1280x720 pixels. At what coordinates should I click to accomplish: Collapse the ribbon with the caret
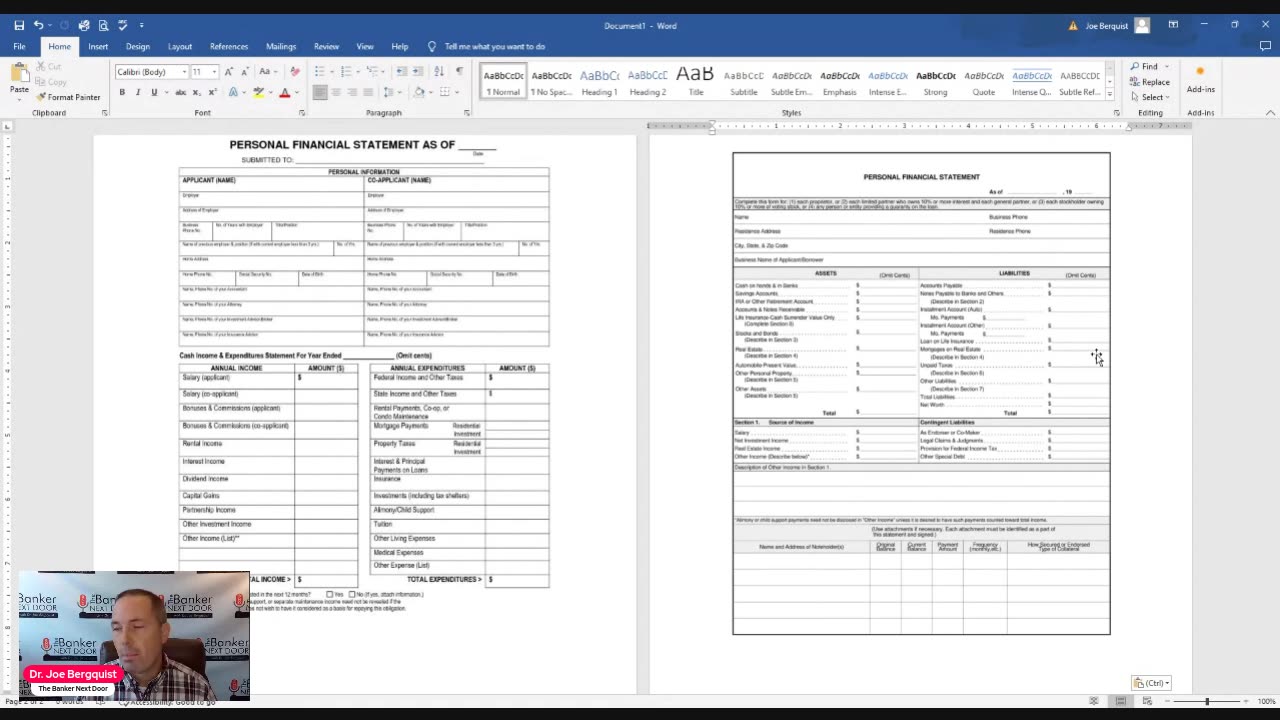pos(1268,113)
